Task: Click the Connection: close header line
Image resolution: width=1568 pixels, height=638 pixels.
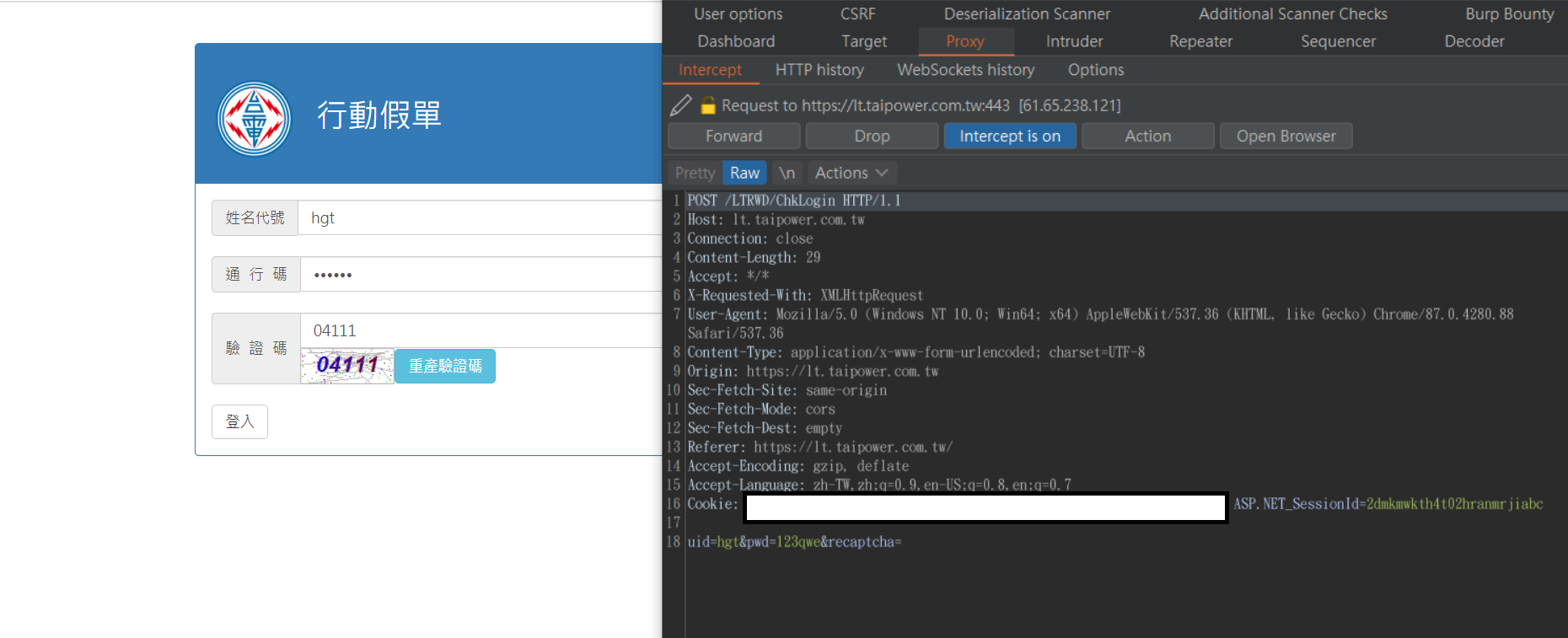Action: coord(749,239)
